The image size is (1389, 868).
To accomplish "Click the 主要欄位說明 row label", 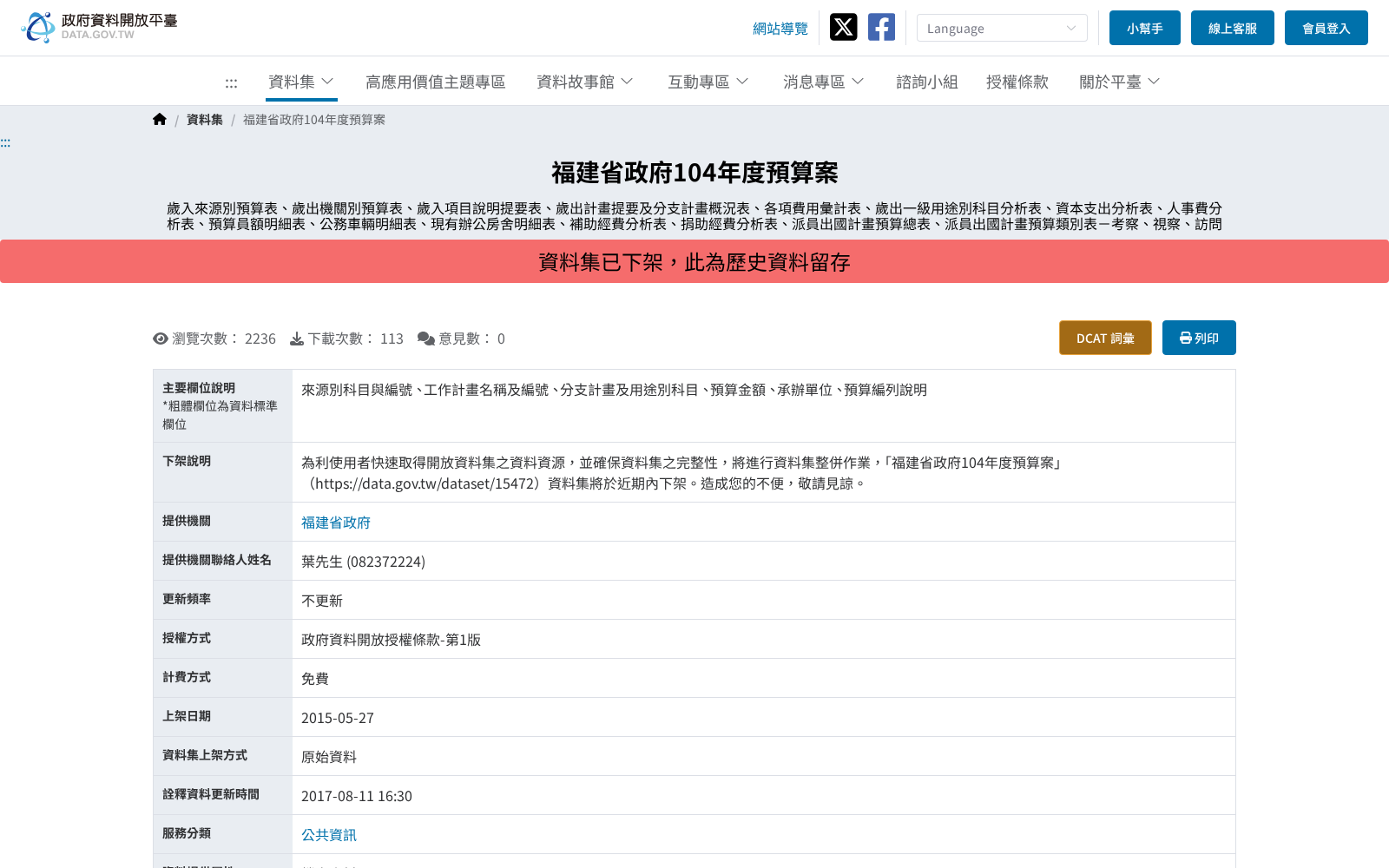I will click(x=199, y=388).
